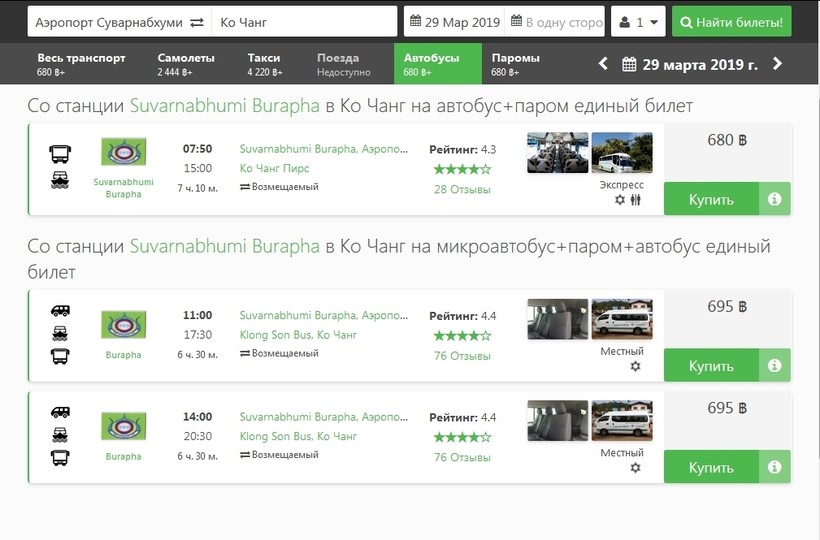Open the 29 Mar 2019 departure date picker
Image resolution: width=820 pixels, height=540 pixels.
pos(453,22)
